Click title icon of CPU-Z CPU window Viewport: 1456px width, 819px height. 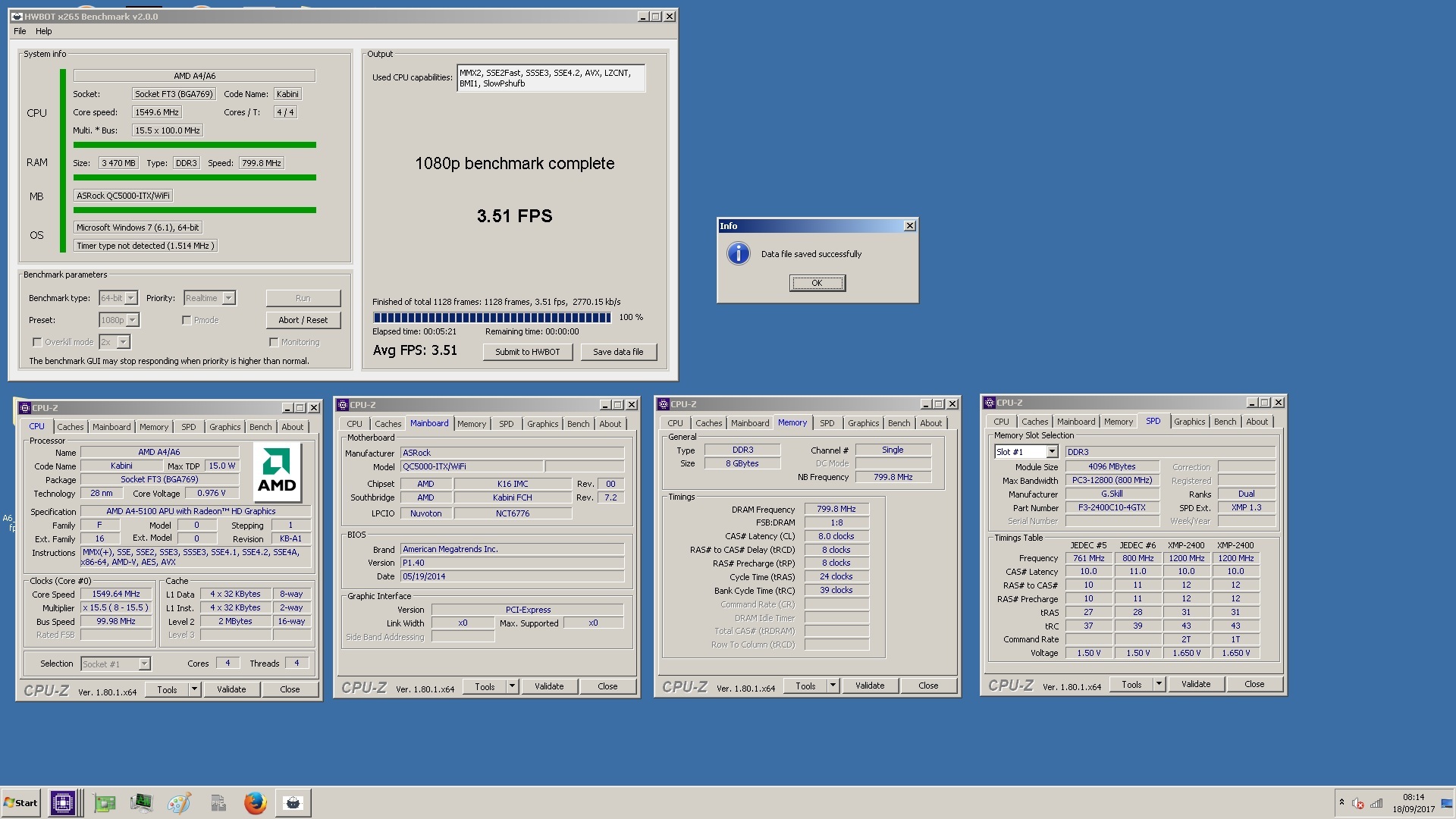(x=24, y=408)
